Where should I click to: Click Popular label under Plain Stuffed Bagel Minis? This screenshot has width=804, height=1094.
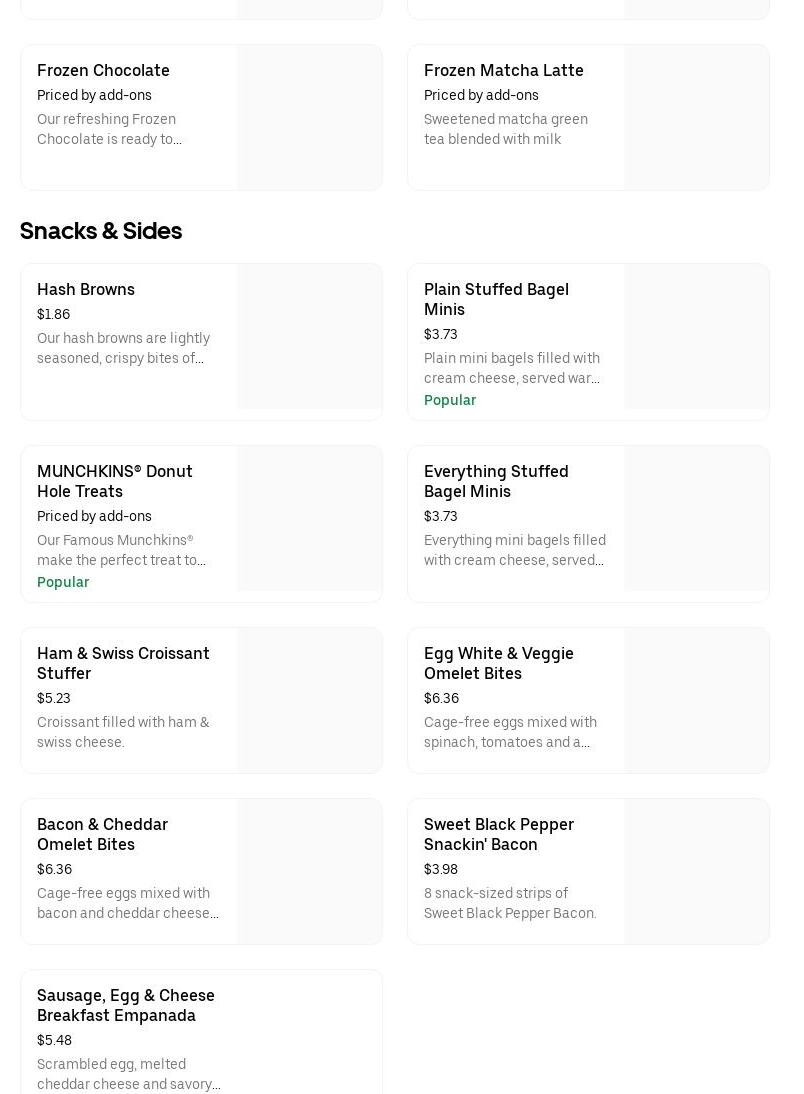point(450,400)
